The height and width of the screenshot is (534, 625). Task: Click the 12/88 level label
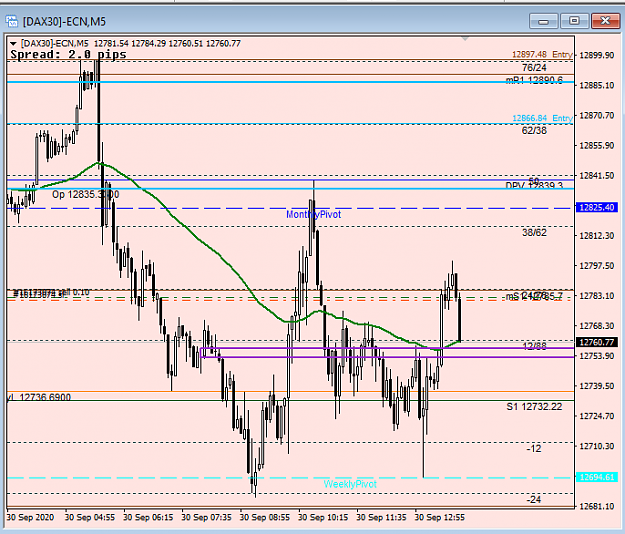click(534, 346)
